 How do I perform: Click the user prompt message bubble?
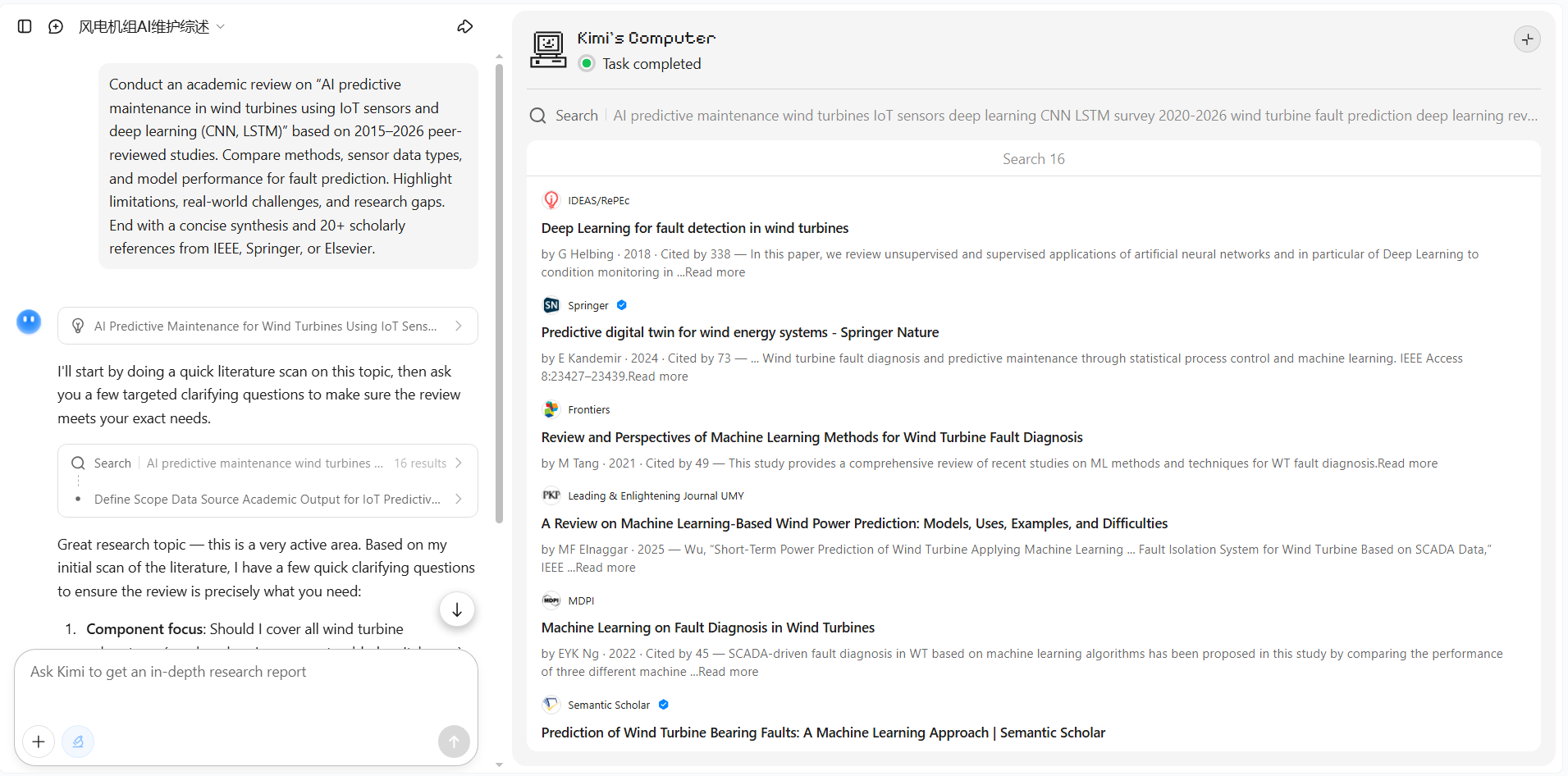coord(288,167)
